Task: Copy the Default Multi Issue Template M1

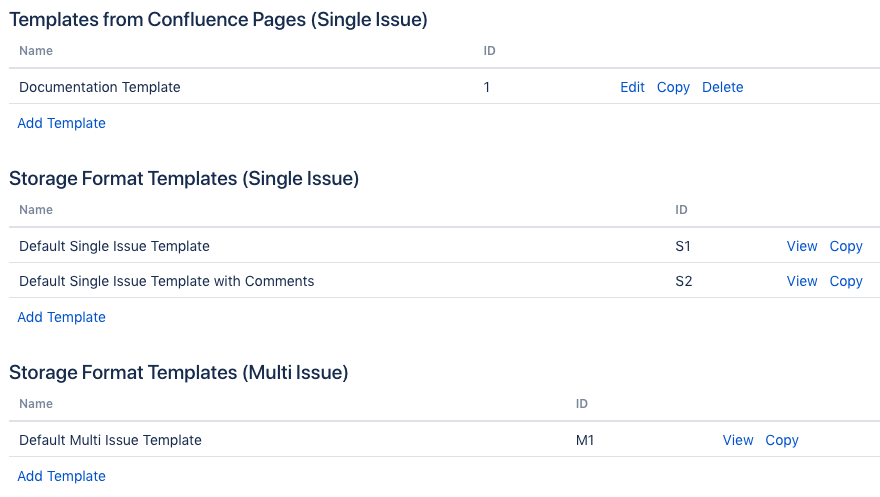Action: tap(782, 441)
